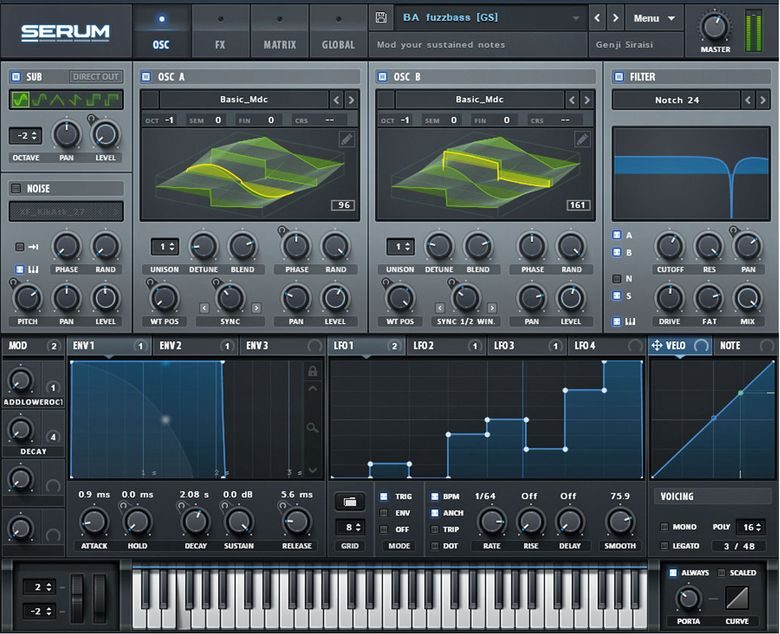
Task: Open OSC A wavetable selector Basic_Mdc
Action: [x=244, y=100]
